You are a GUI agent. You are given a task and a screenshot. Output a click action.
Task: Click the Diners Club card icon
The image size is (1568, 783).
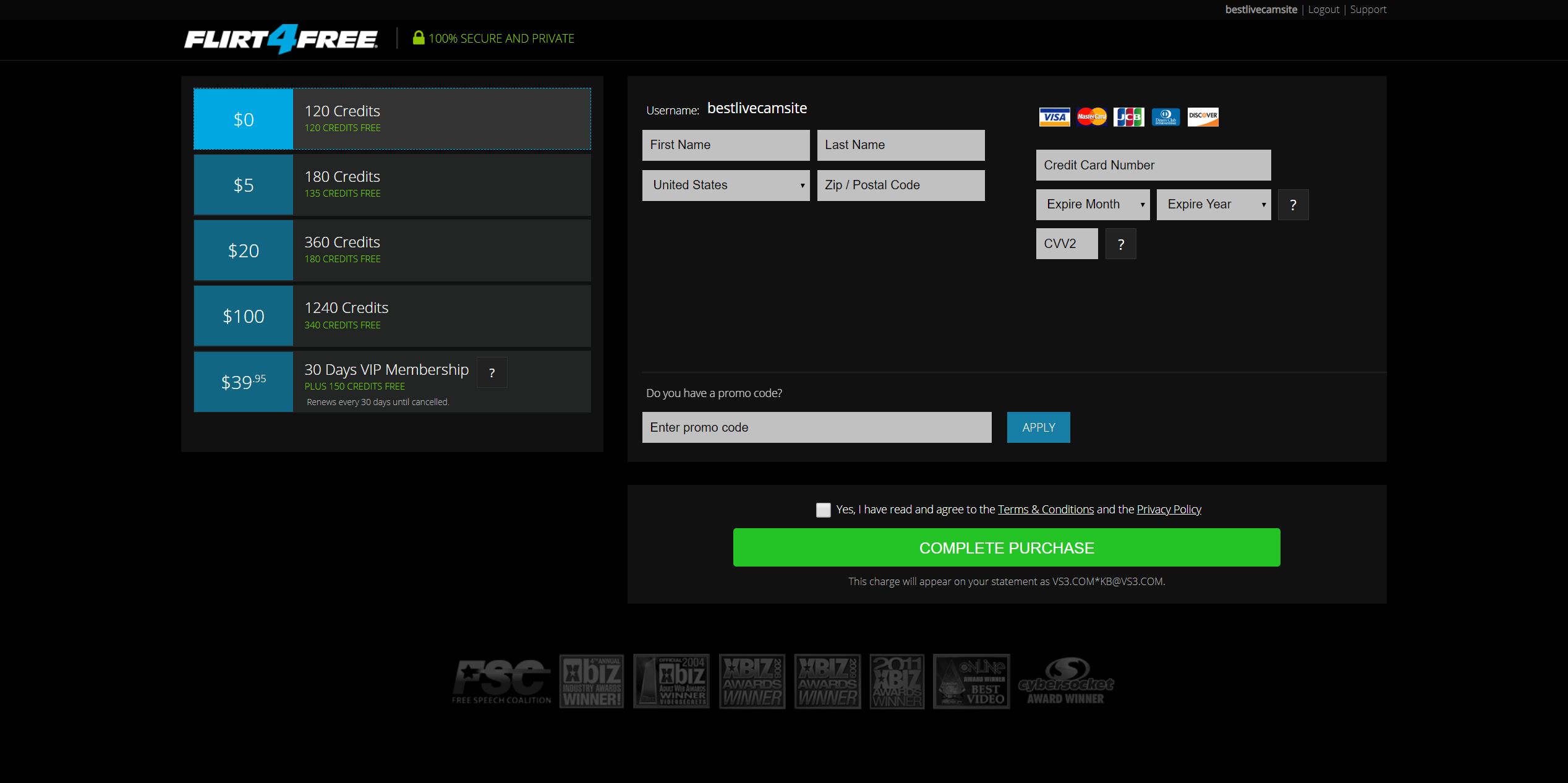point(1165,117)
